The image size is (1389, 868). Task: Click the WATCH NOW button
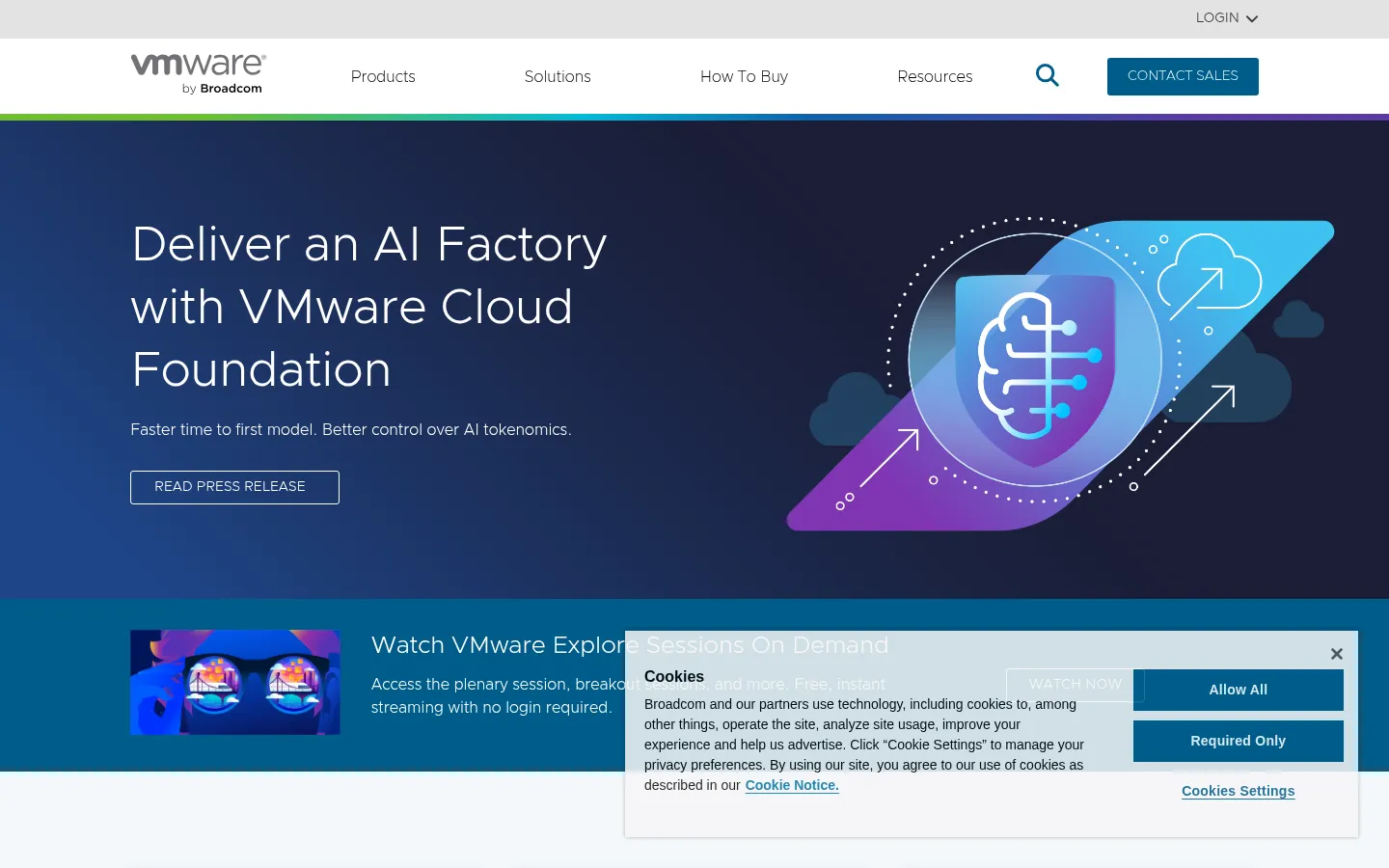[x=1076, y=685]
